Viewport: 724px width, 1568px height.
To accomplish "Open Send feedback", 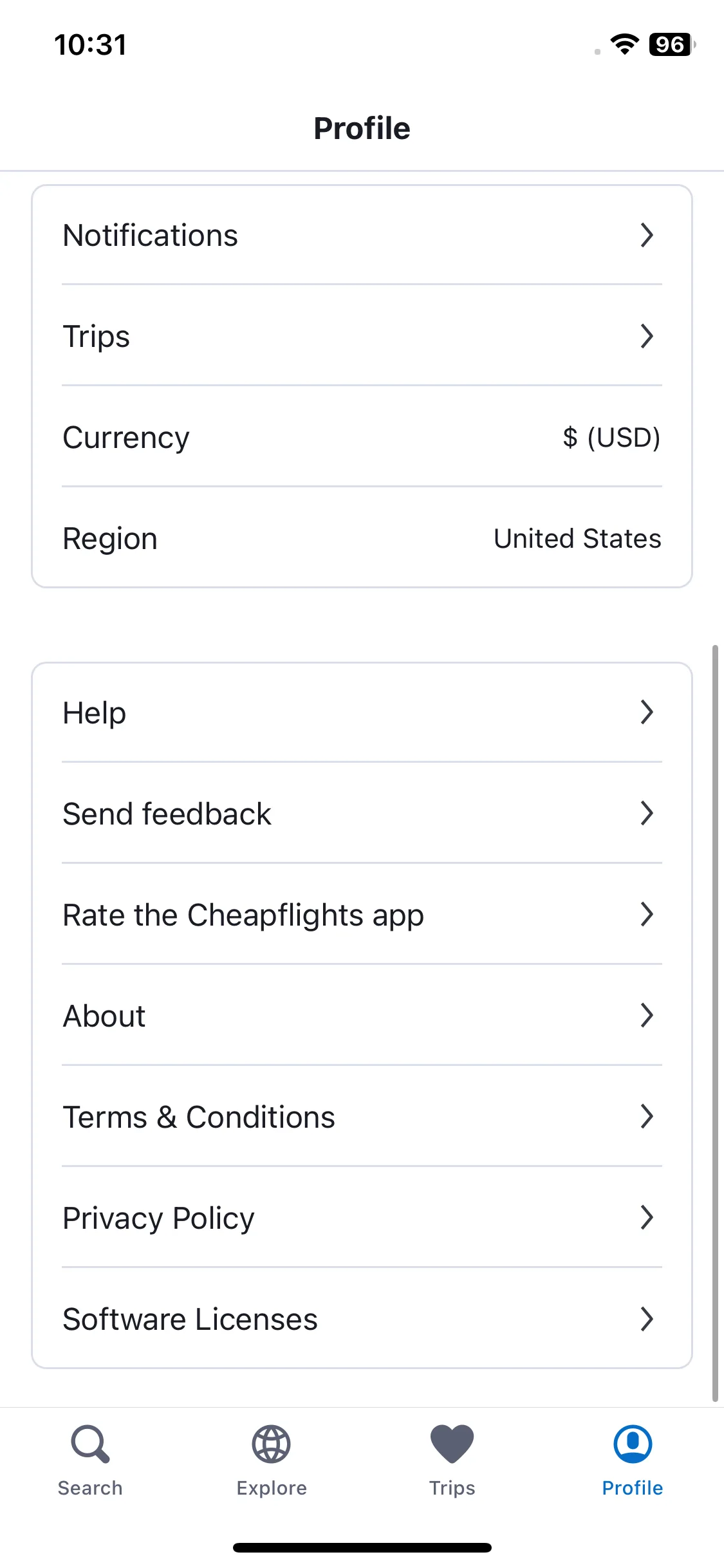I will [362, 814].
